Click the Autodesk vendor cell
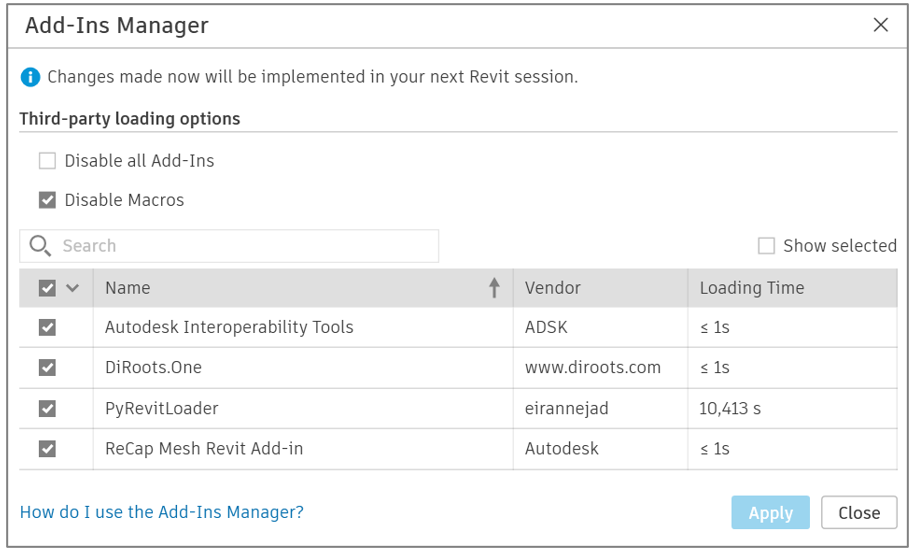The width and height of the screenshot is (912, 551). point(600,449)
